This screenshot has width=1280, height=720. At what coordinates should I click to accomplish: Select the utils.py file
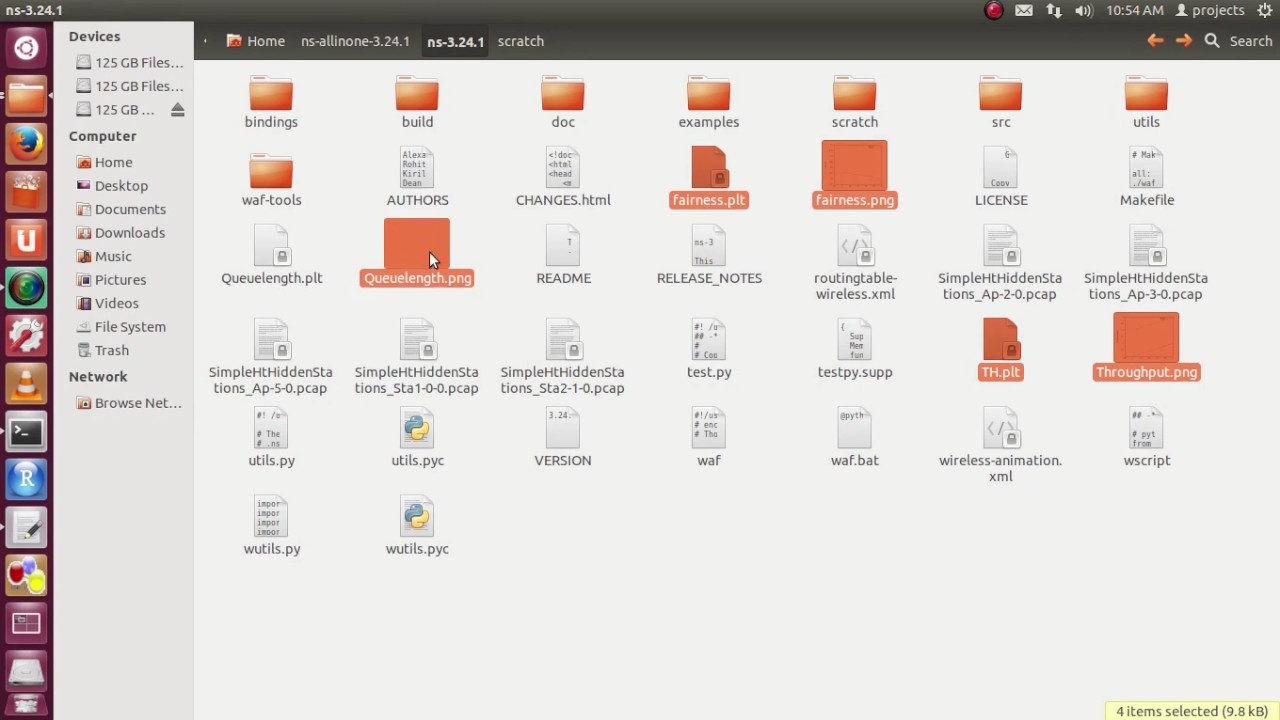[271, 438]
